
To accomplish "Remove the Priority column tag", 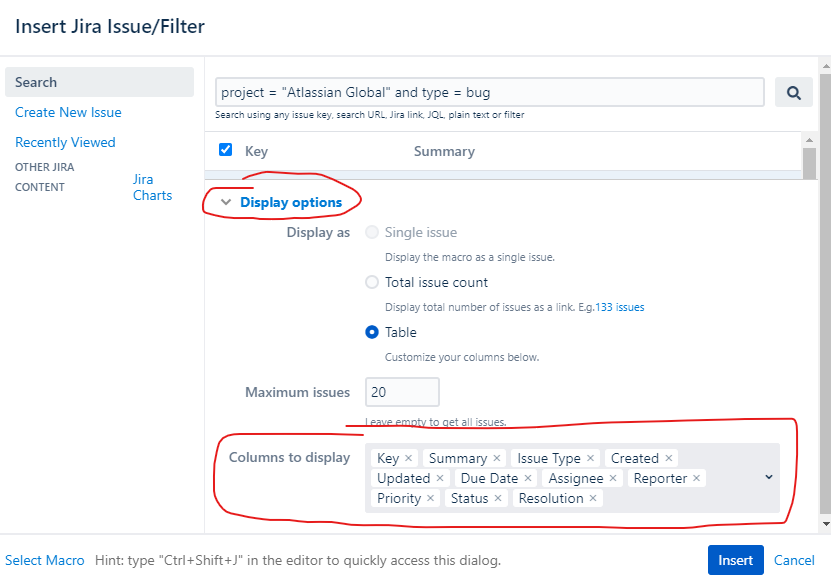I will pyautogui.click(x=430, y=498).
